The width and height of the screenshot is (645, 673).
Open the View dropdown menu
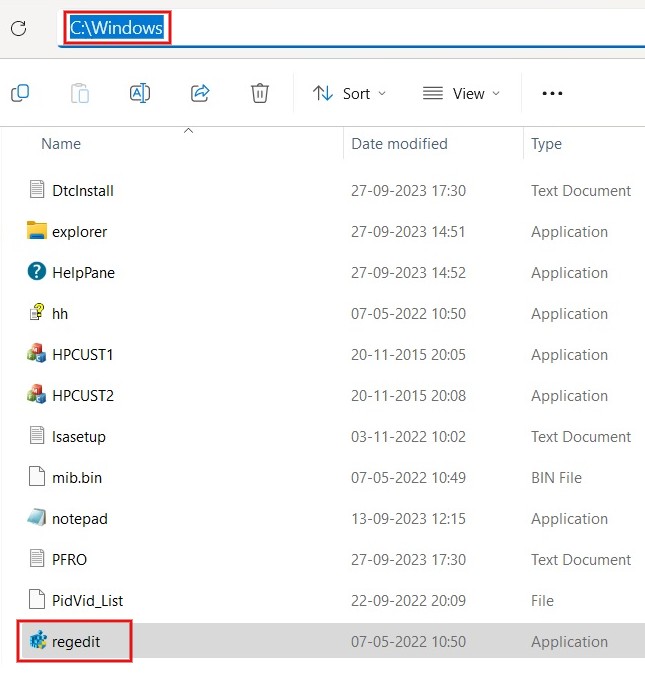tap(461, 93)
